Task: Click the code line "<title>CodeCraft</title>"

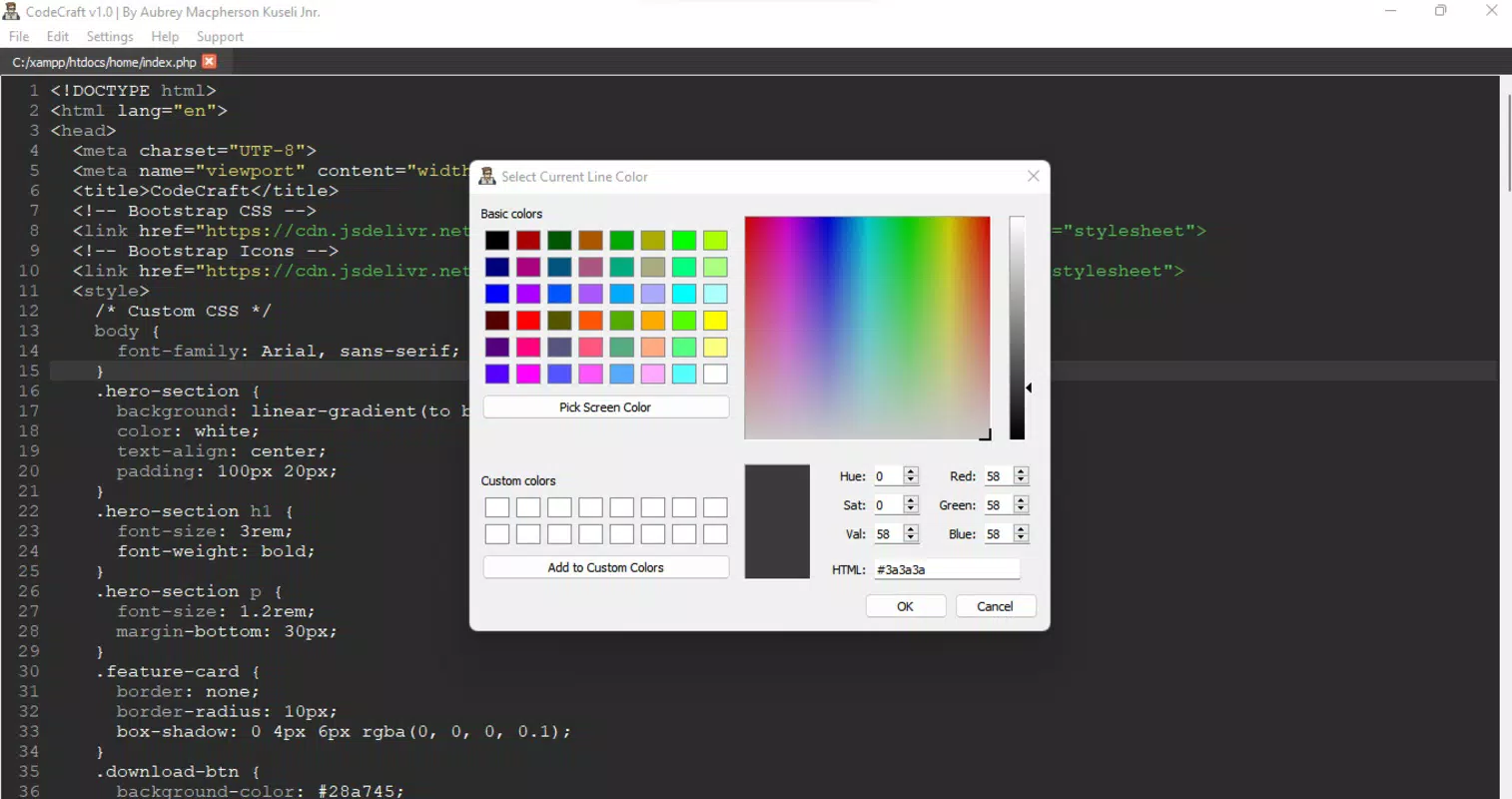Action: click(x=206, y=191)
